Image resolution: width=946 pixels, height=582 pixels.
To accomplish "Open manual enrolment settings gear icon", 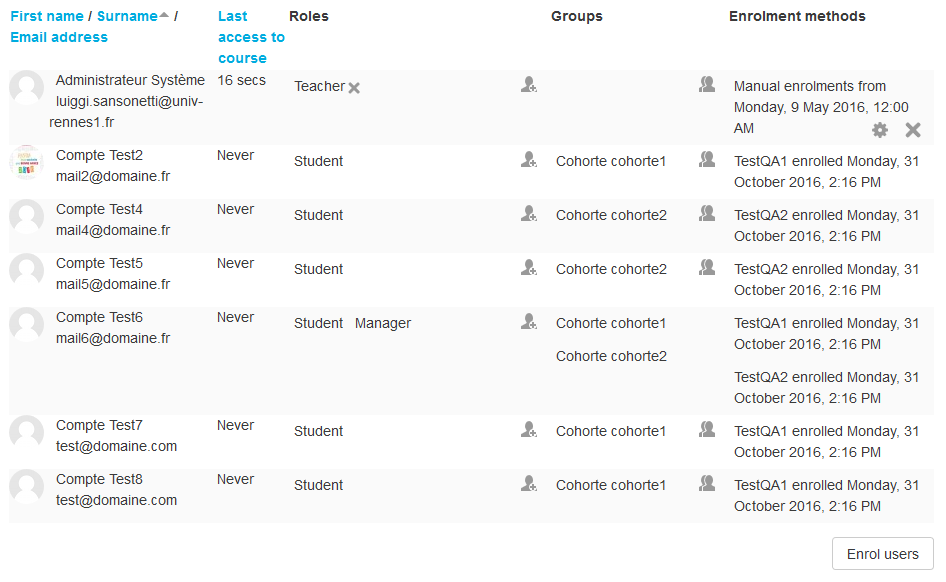I will tap(880, 130).
